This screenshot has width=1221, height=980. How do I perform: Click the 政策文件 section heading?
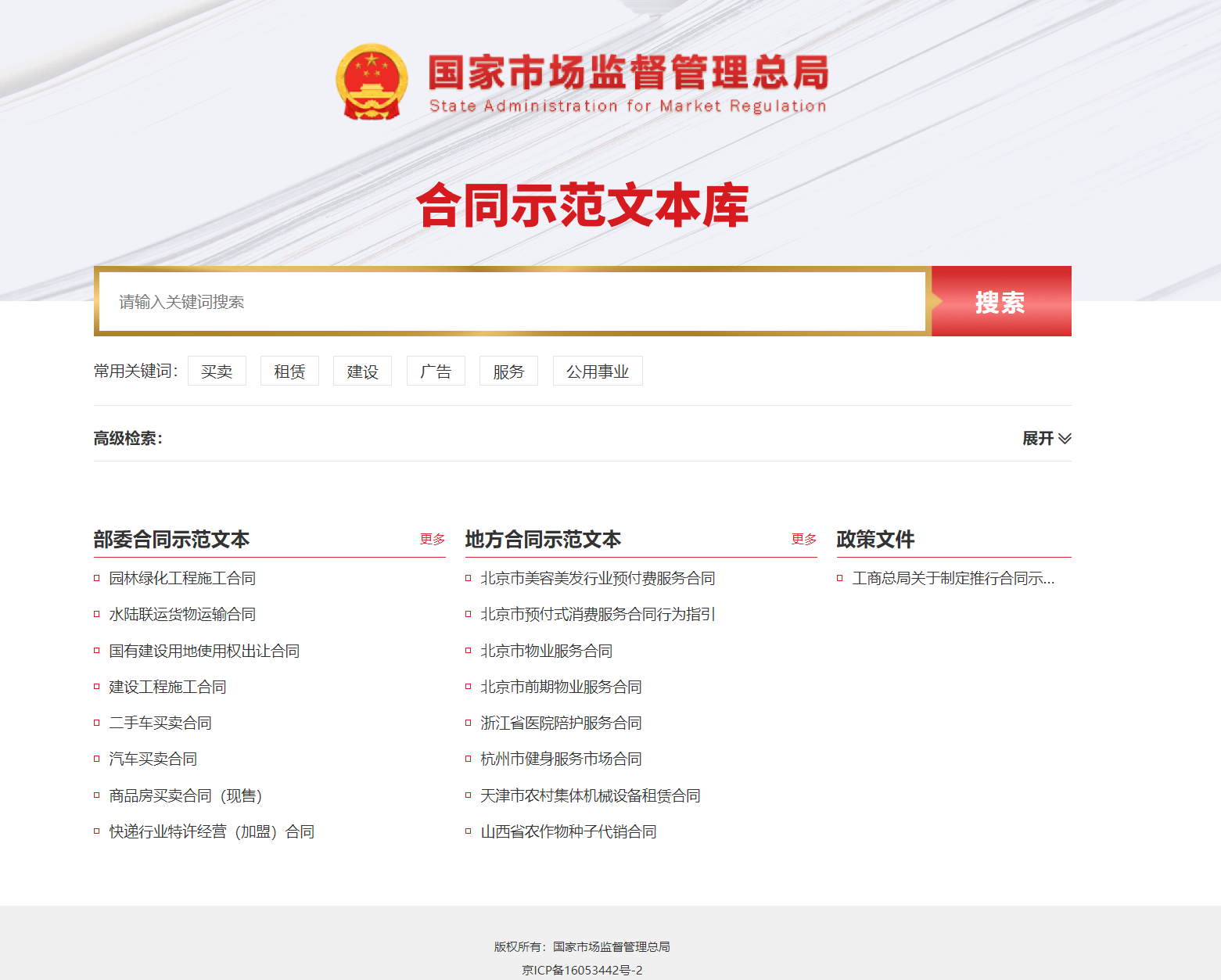[x=875, y=539]
